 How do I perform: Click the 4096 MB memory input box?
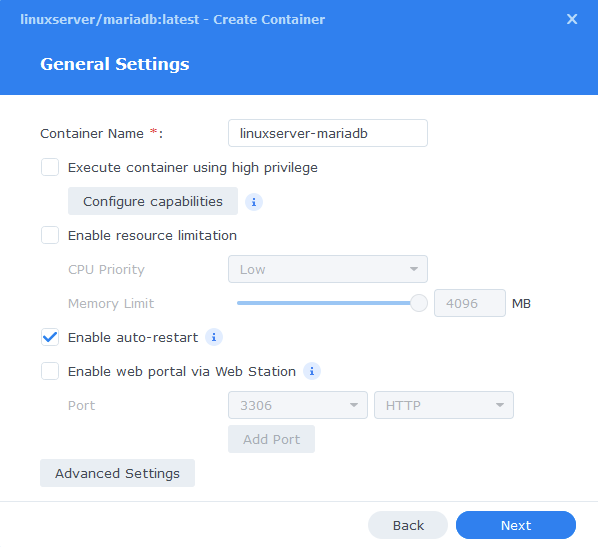(x=469, y=303)
